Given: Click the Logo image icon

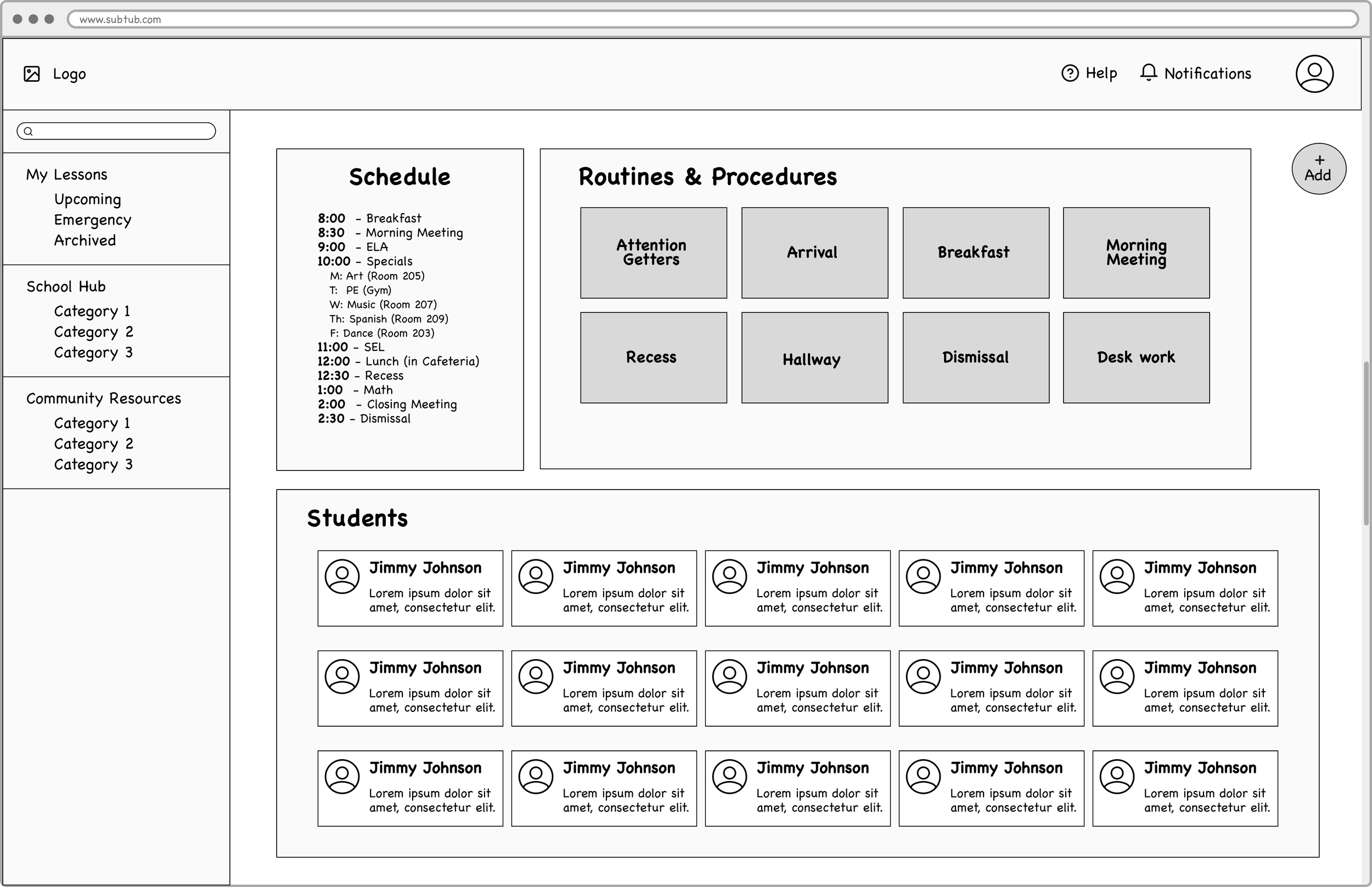Looking at the screenshot, I should pyautogui.click(x=32, y=74).
